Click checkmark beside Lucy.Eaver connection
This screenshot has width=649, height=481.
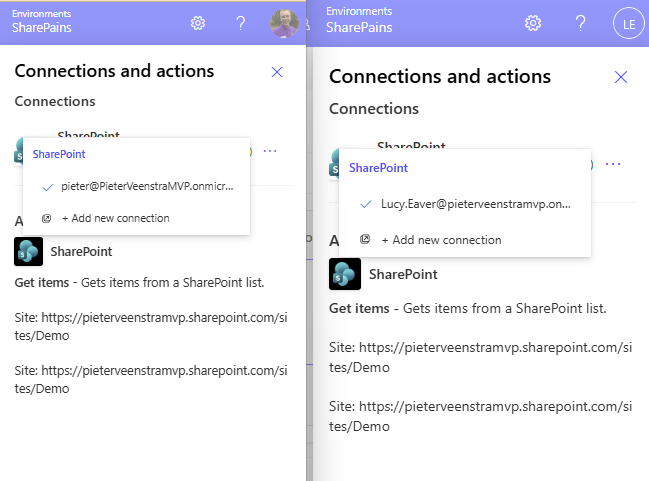[366, 204]
